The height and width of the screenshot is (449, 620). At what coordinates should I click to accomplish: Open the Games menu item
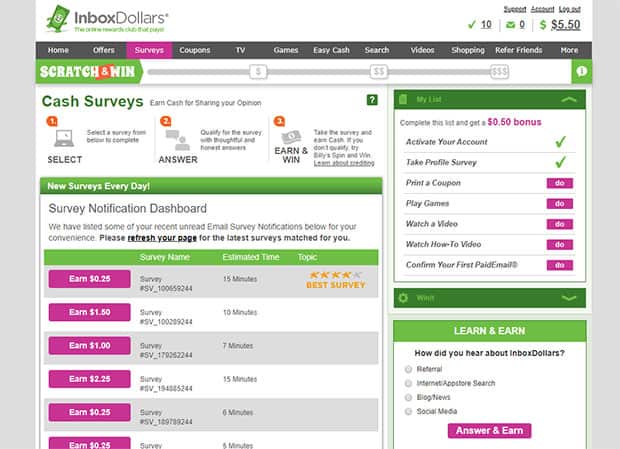[x=285, y=50]
